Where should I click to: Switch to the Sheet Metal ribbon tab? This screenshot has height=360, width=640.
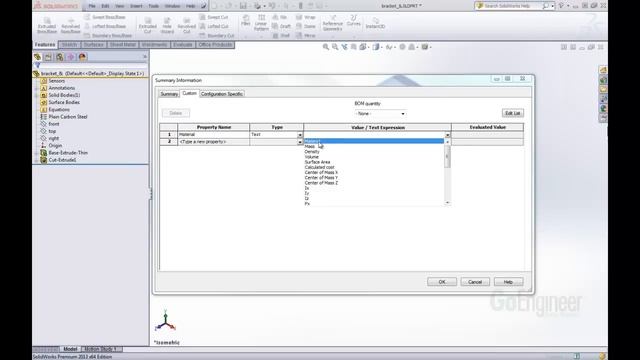tap(122, 44)
